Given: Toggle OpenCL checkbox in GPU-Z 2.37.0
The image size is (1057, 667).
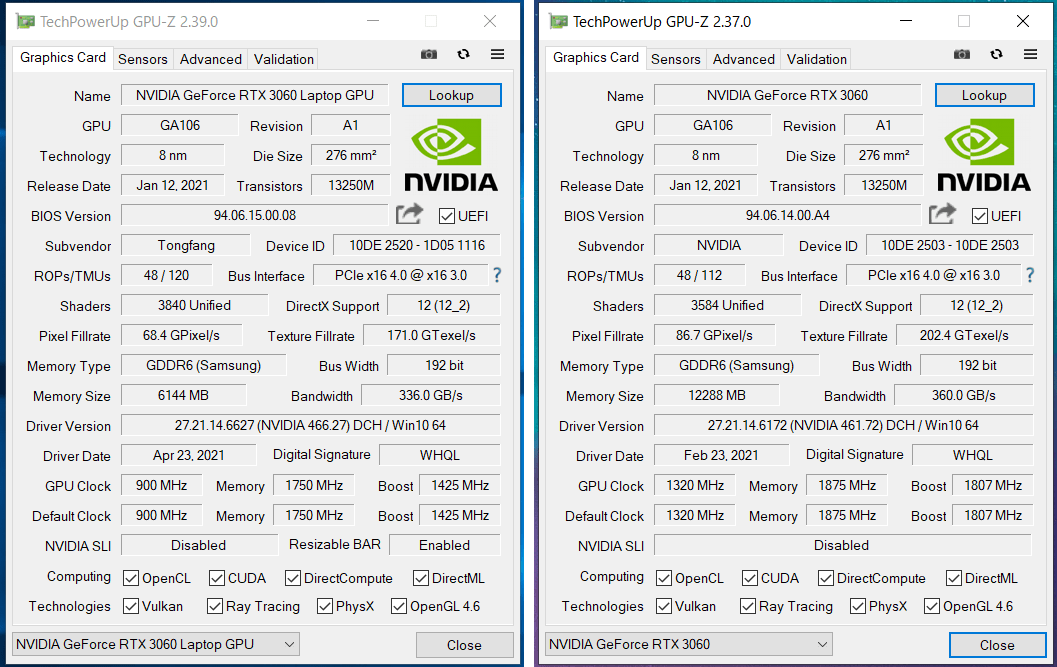Looking at the screenshot, I should [664, 579].
